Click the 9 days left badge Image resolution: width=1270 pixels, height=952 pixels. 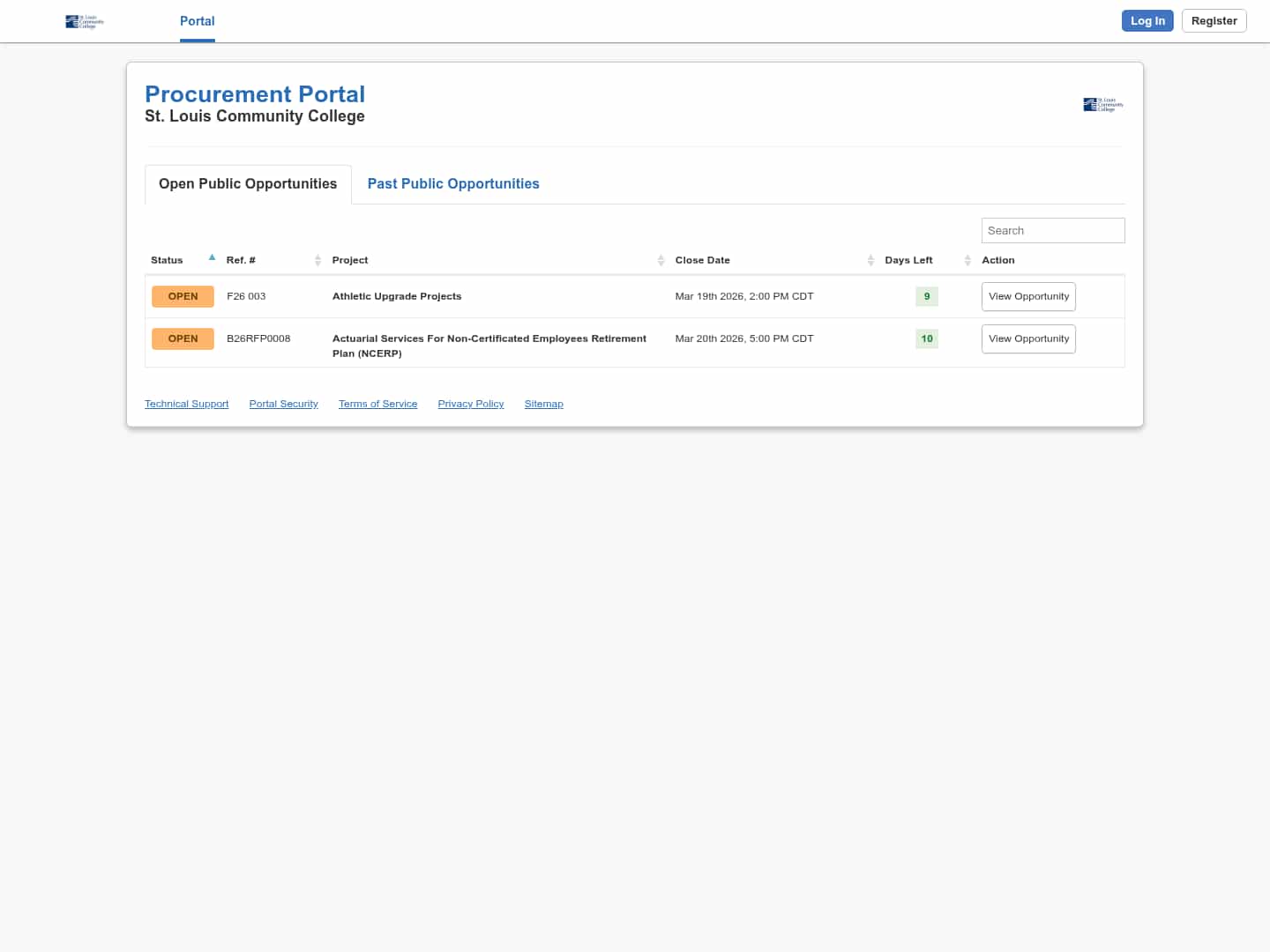[926, 296]
